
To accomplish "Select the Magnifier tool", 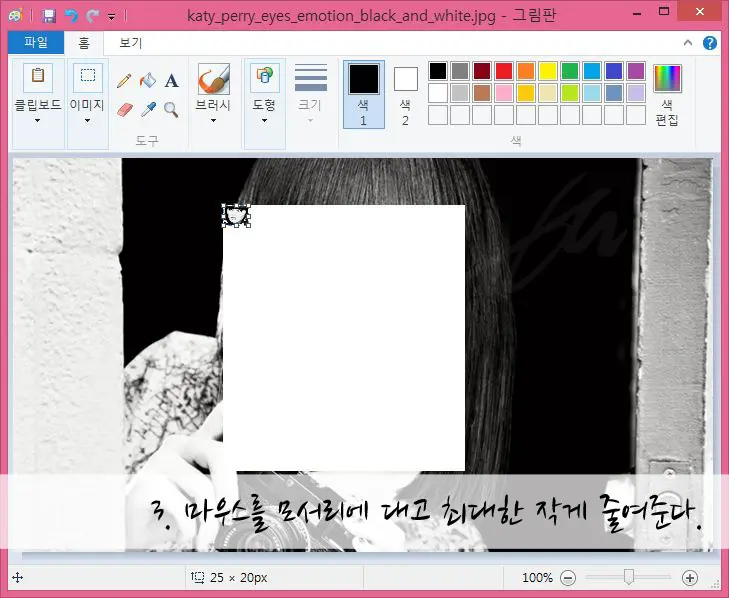I will [171, 109].
